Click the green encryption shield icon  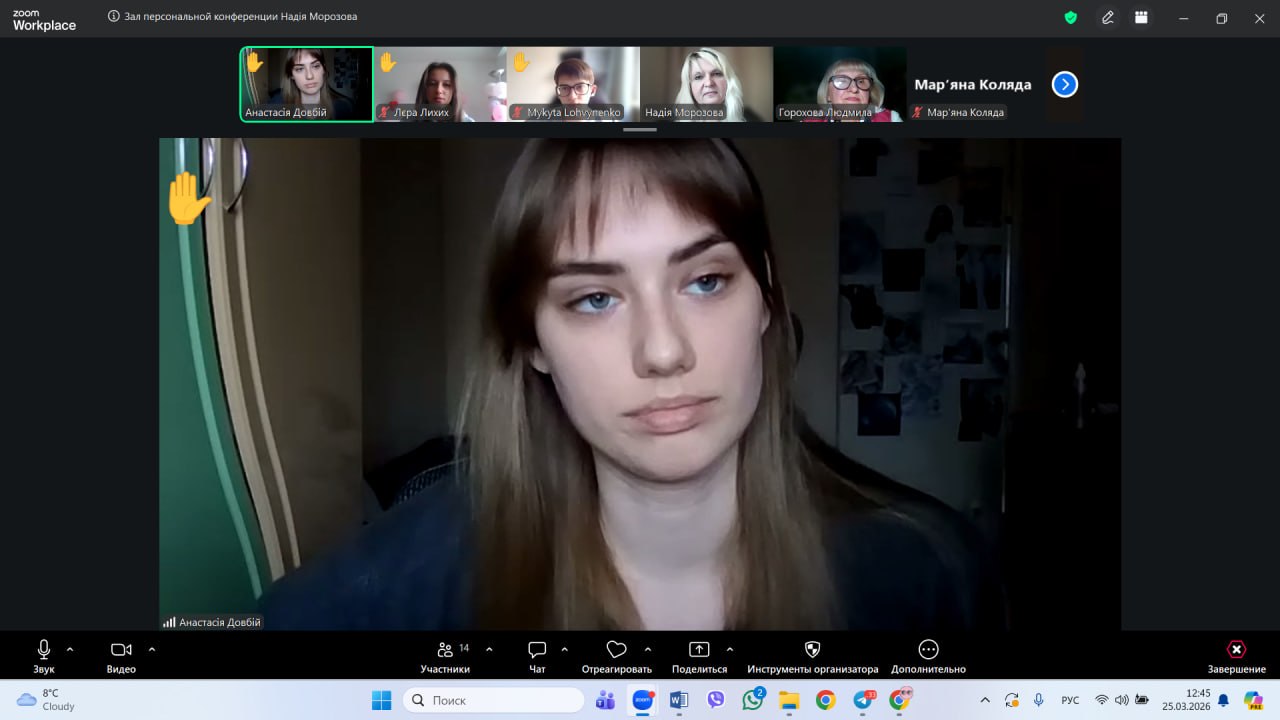1070,18
